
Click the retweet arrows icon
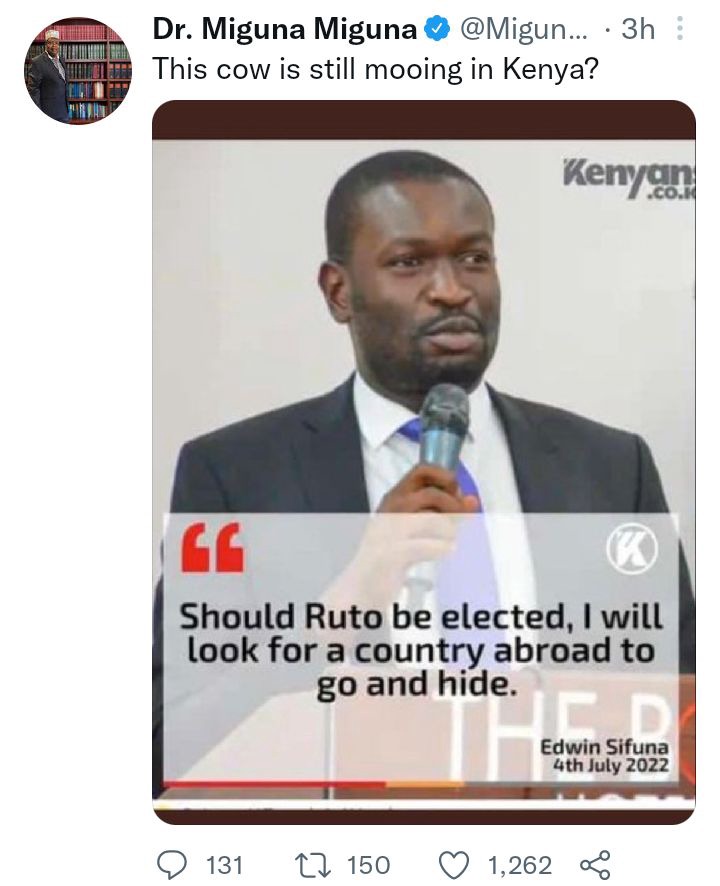pyautogui.click(x=314, y=865)
